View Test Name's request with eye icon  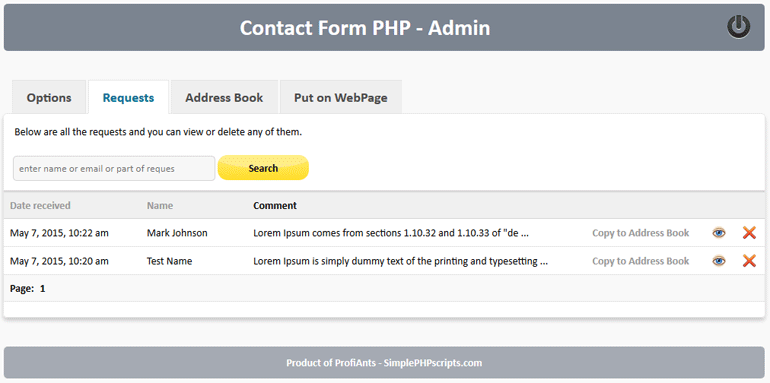[719, 261]
